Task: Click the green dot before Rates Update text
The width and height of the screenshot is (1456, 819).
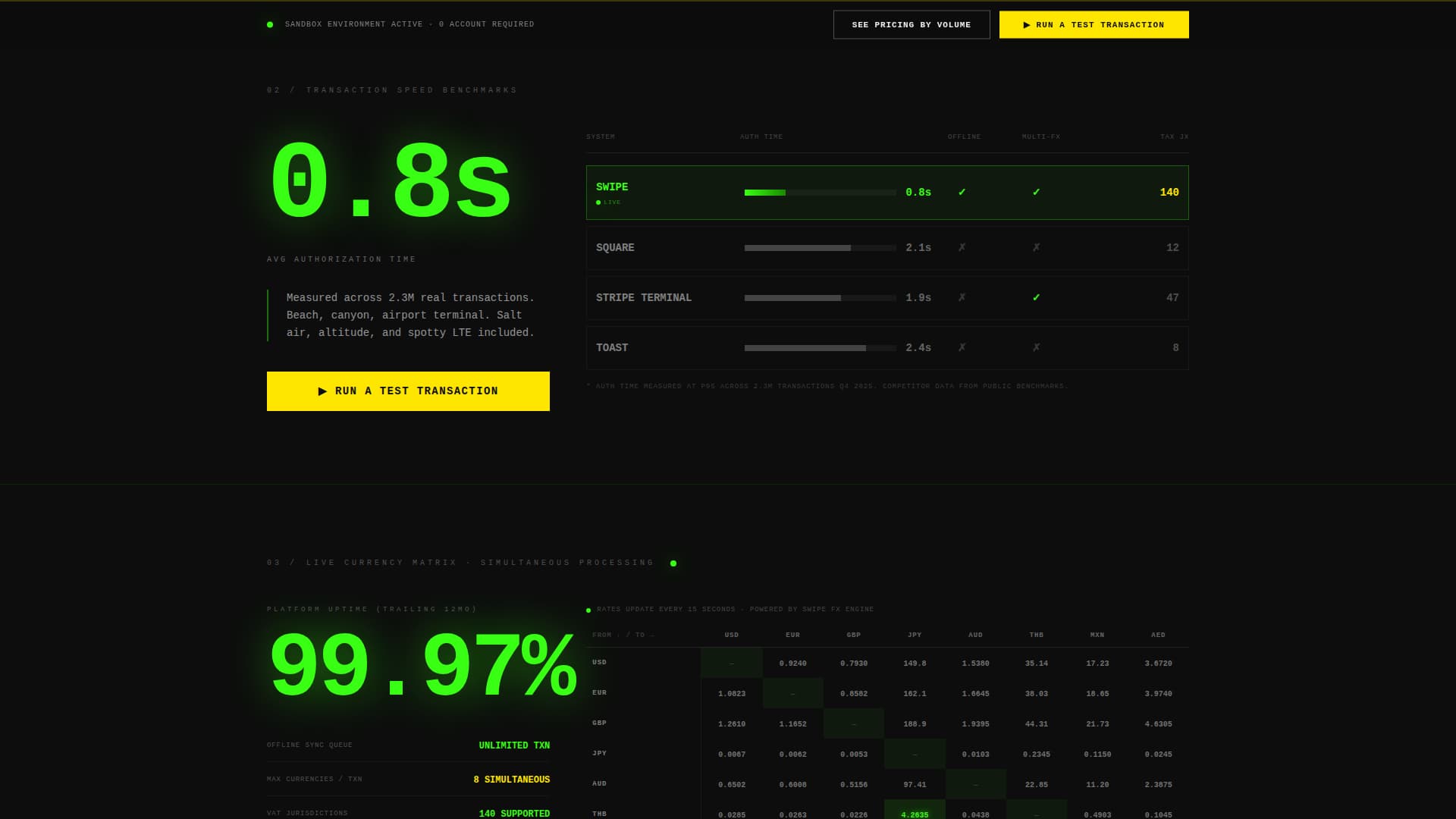Action: pyautogui.click(x=588, y=610)
